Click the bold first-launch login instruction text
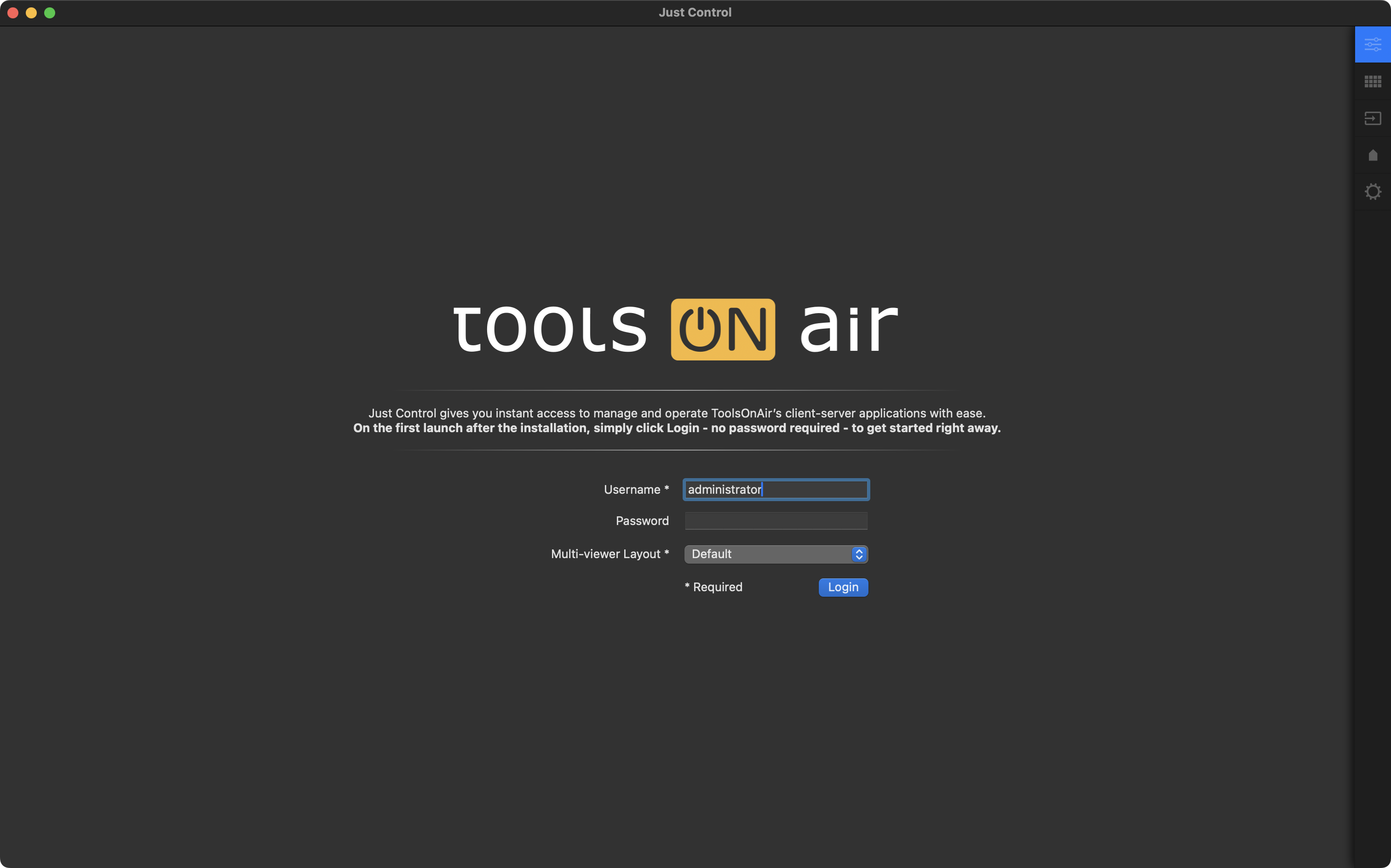 [x=677, y=428]
